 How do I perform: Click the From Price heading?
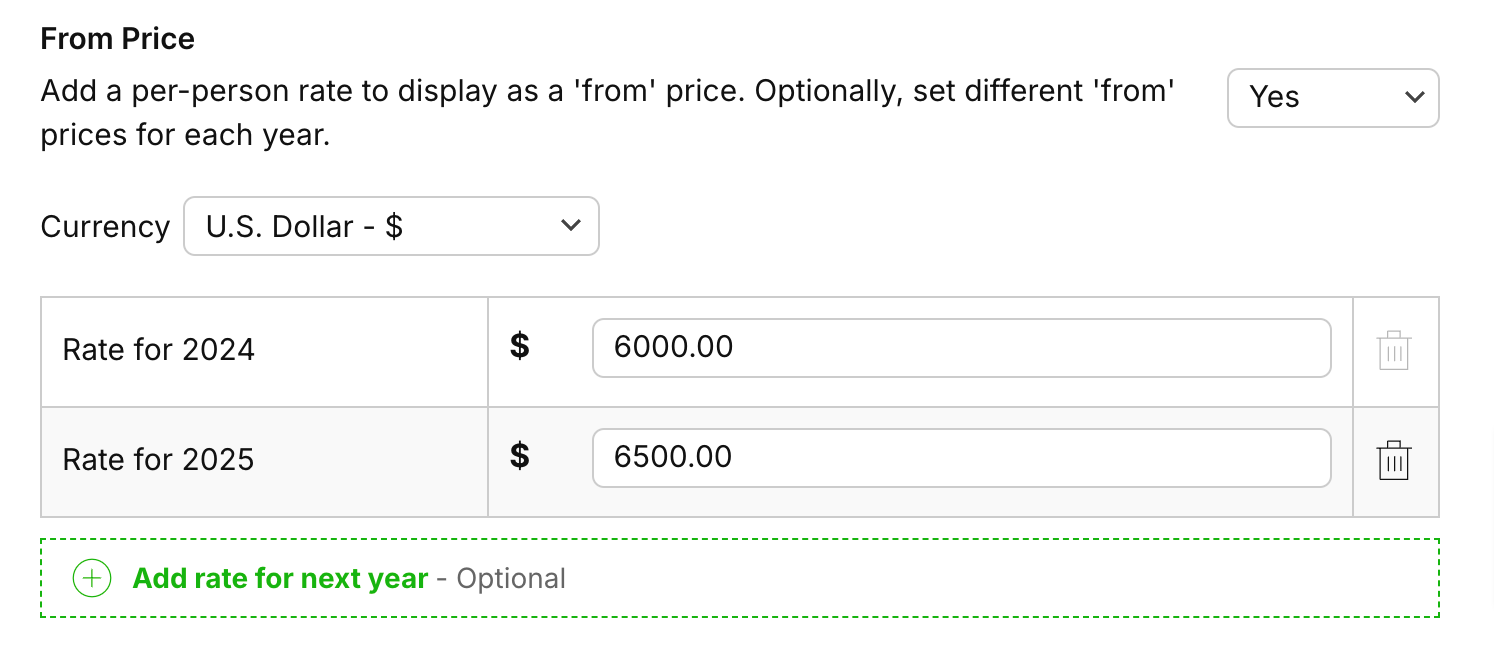(117, 39)
